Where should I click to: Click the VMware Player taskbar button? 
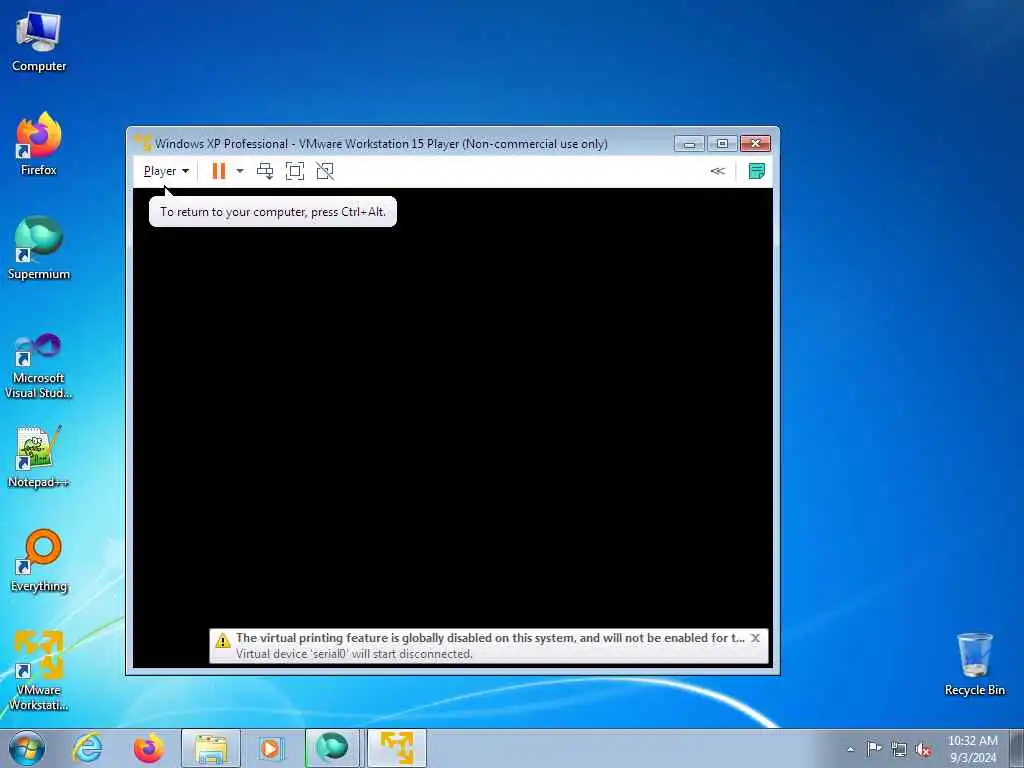pyautogui.click(x=396, y=748)
